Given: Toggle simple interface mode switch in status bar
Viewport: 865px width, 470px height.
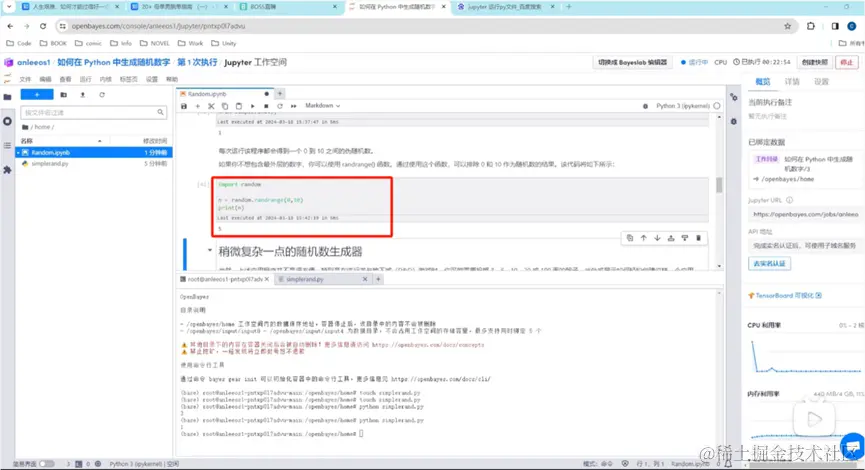Looking at the screenshot, I should click(47, 464).
